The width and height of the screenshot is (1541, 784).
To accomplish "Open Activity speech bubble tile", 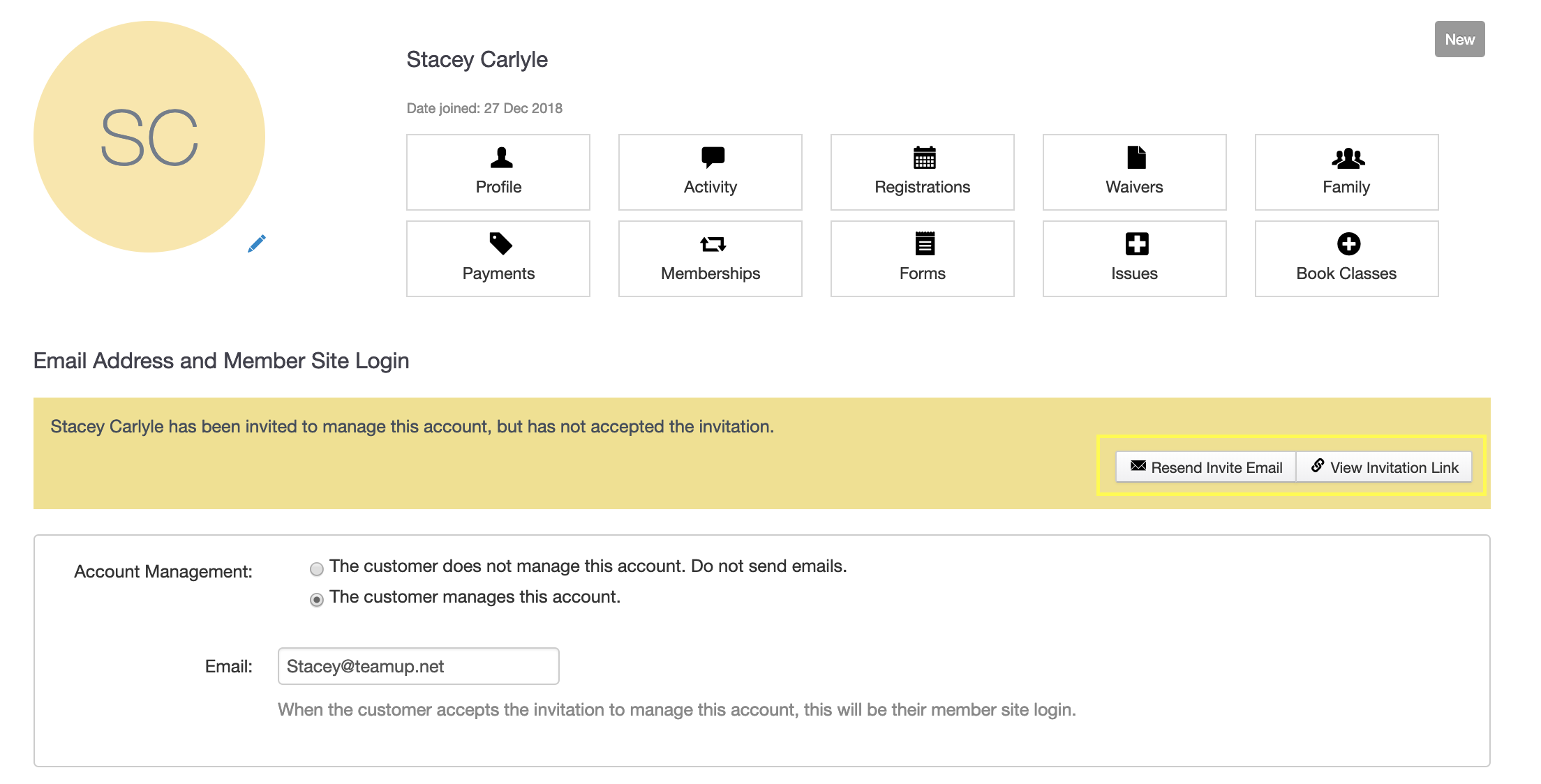I will pos(710,172).
